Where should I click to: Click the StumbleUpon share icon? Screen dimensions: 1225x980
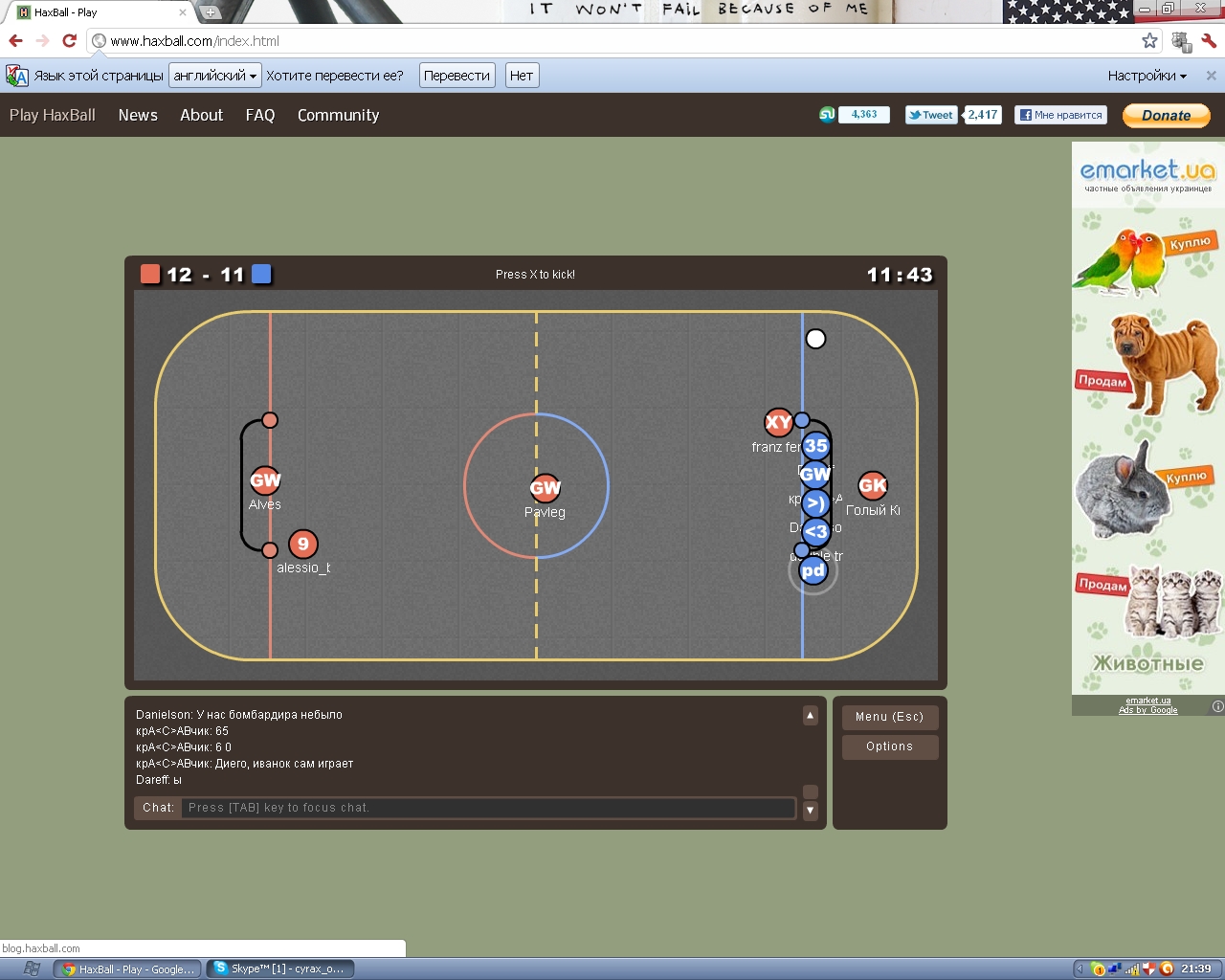[827, 115]
